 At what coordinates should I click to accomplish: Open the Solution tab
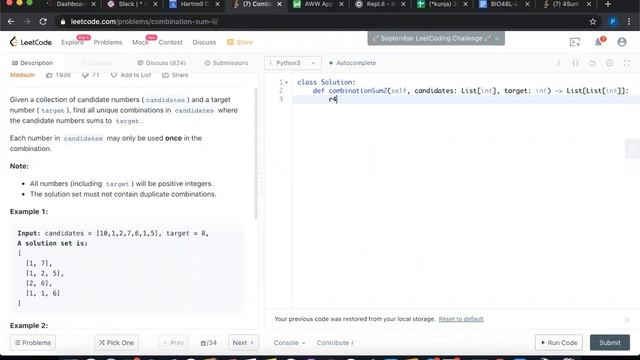click(97, 63)
